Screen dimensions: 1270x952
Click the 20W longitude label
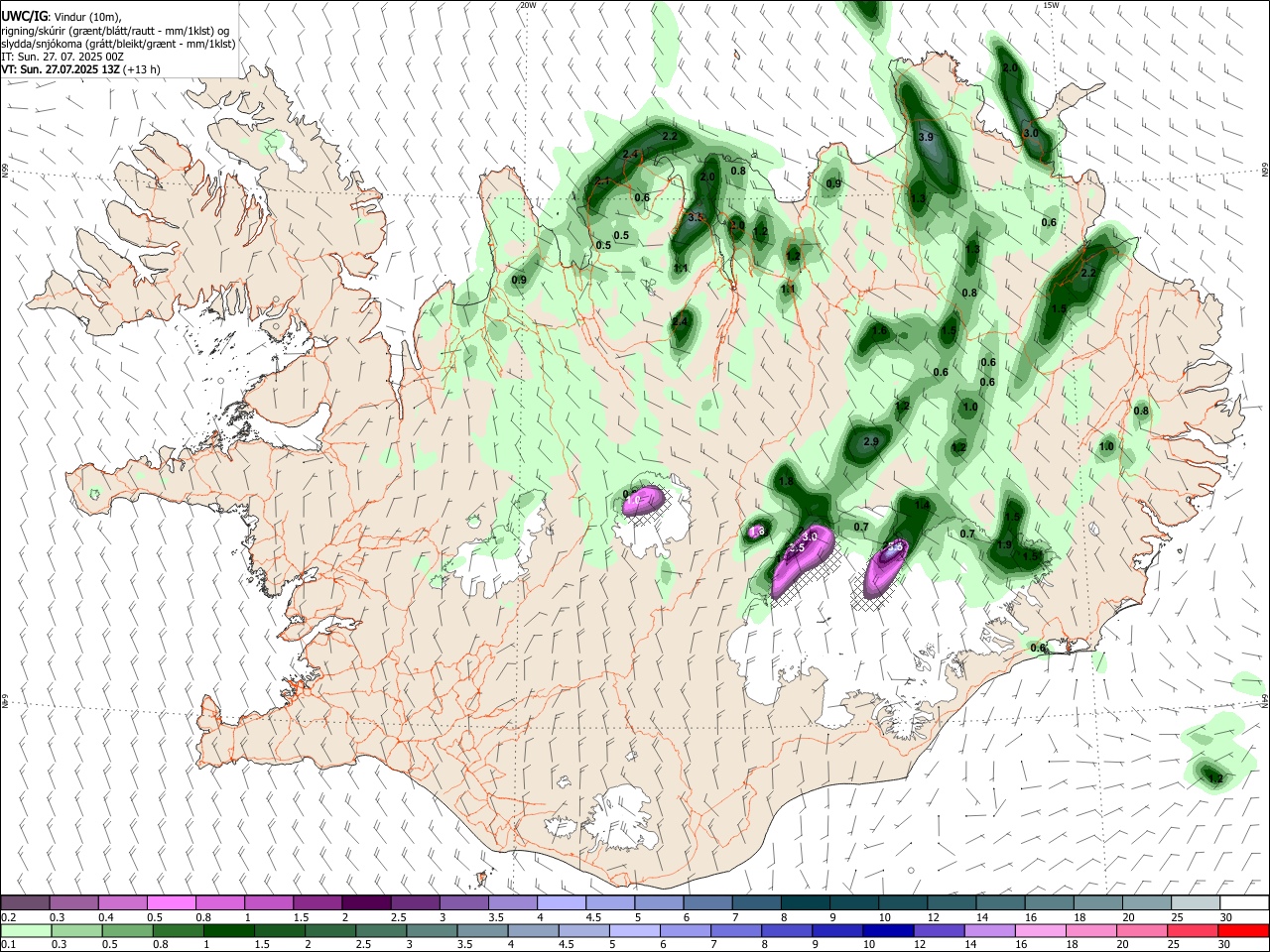(528, 5)
